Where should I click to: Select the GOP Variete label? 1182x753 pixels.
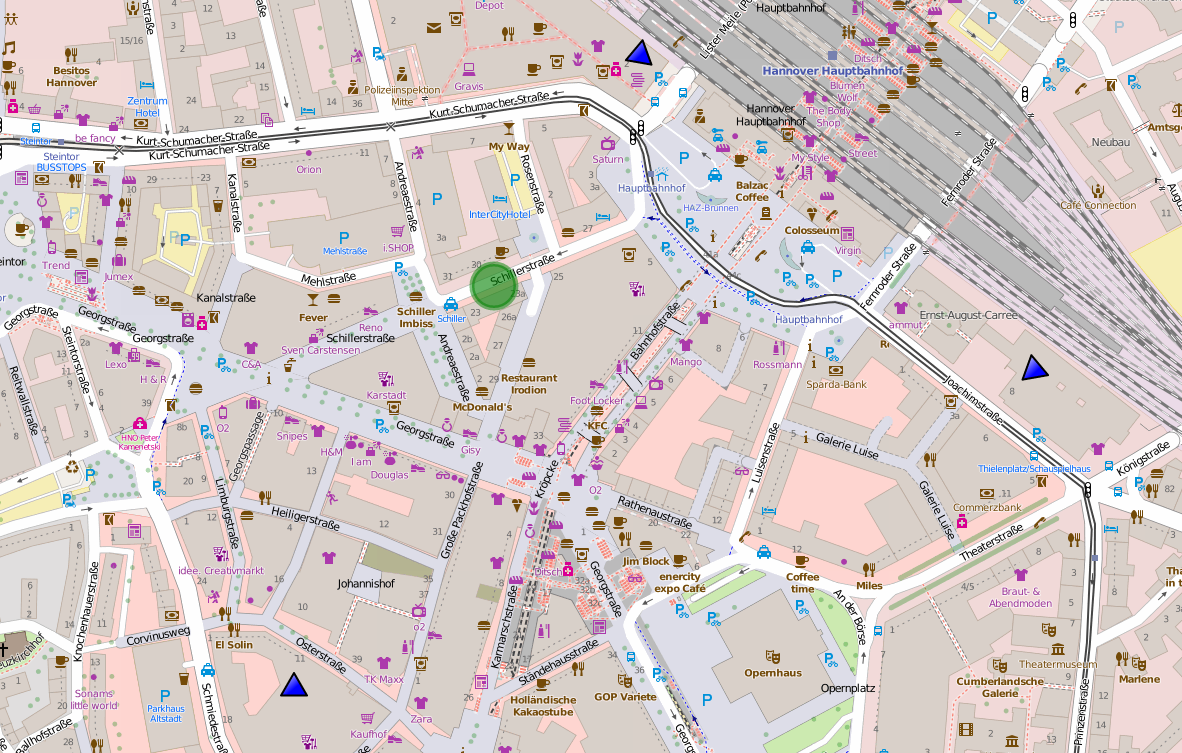coord(624,696)
